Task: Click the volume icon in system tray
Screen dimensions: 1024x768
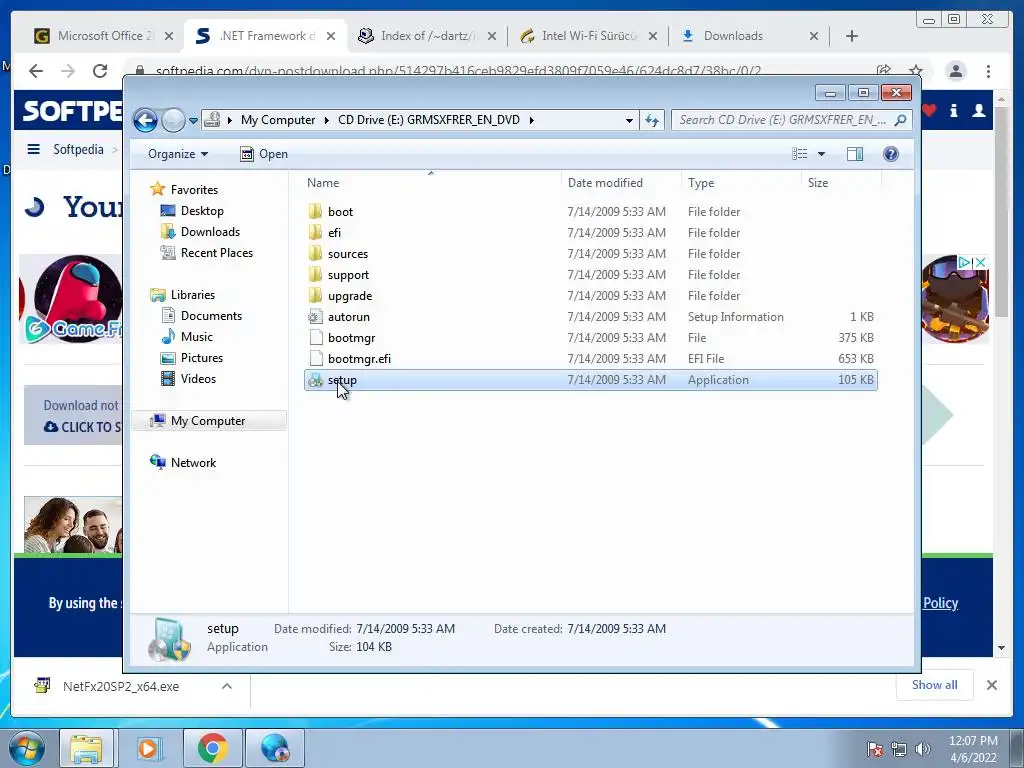Action: coord(923,749)
